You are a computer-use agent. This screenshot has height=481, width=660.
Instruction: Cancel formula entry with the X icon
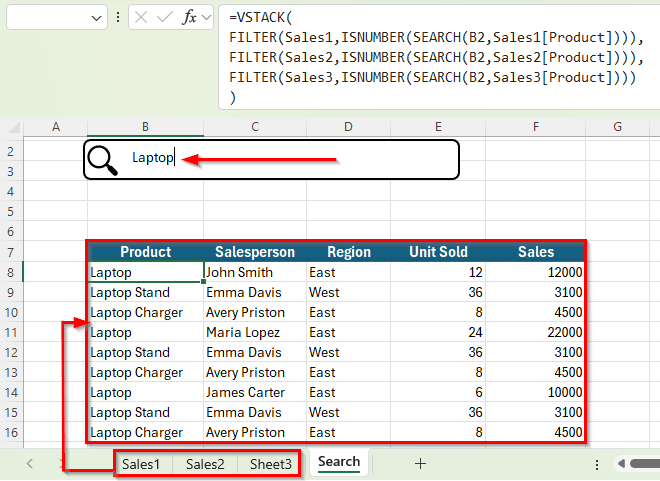pyautogui.click(x=141, y=17)
